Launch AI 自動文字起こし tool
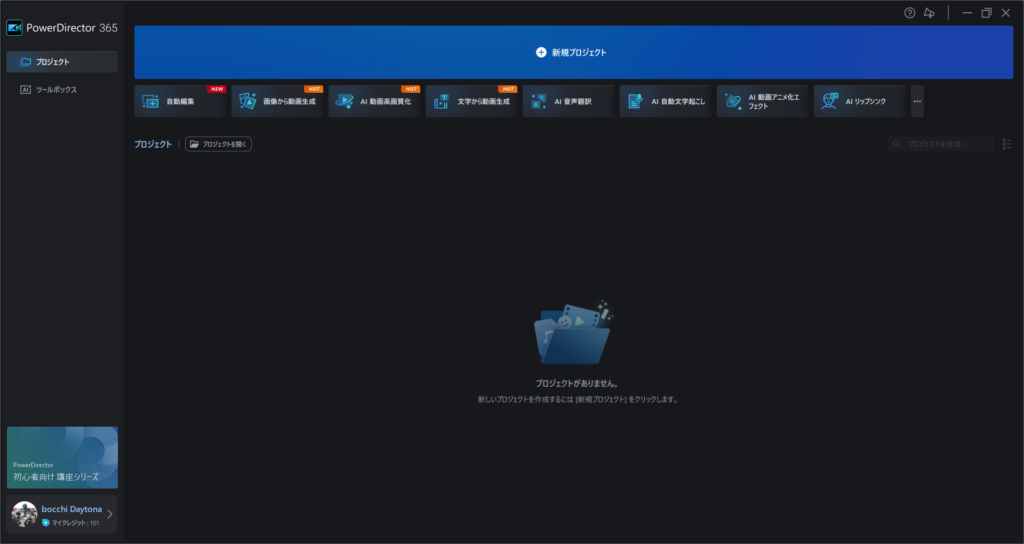1024x544 pixels. (665, 101)
